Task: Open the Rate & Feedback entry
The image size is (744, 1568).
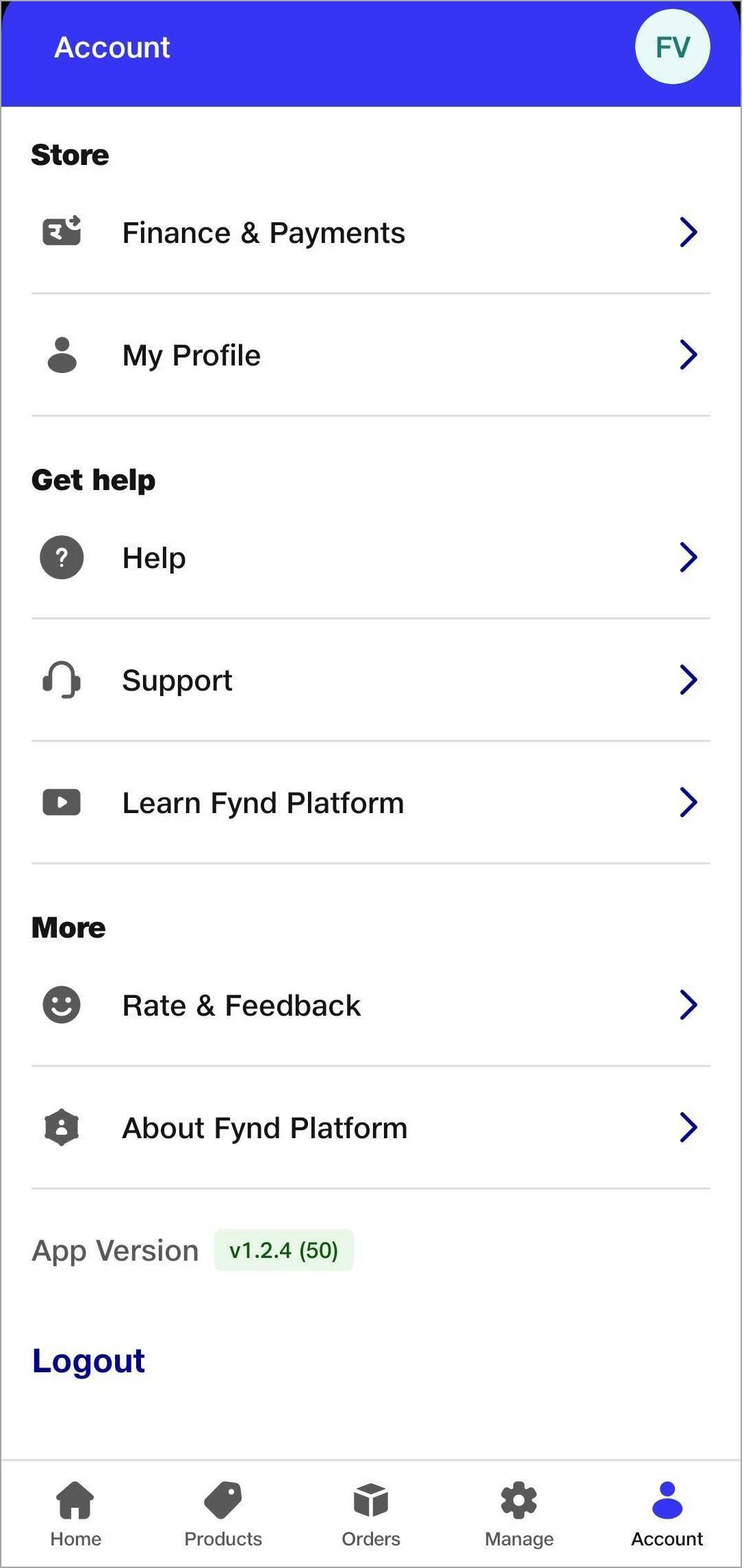Action: tap(371, 1005)
